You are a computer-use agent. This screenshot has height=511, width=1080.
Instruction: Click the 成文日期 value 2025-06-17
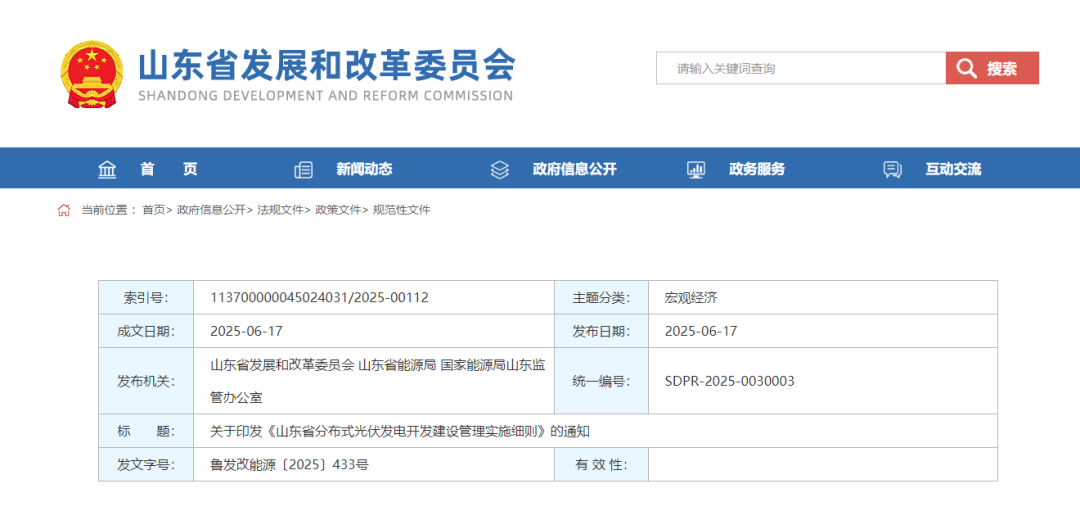[247, 331]
